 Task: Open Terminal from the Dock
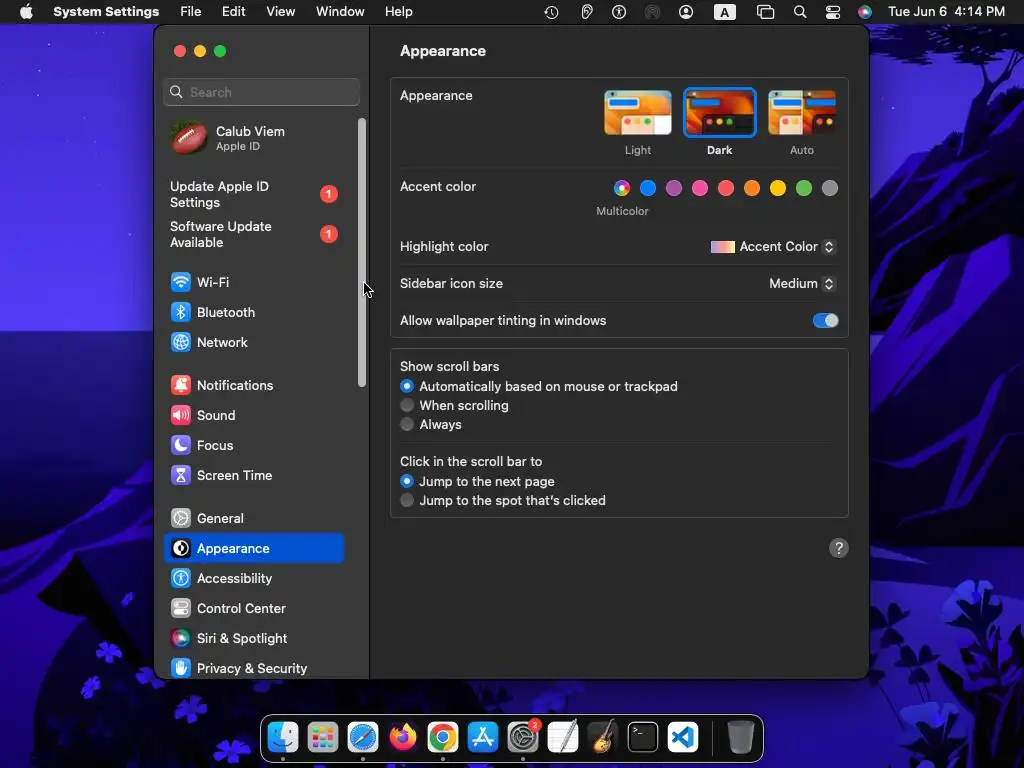click(x=643, y=737)
